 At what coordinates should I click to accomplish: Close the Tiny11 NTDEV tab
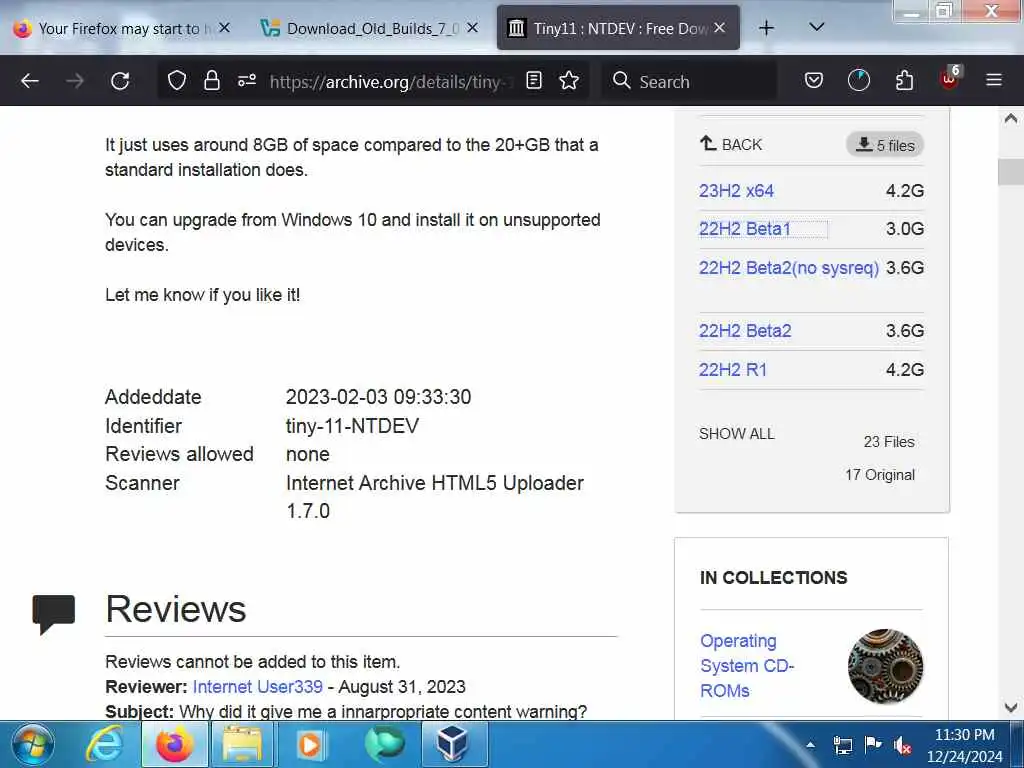point(720,28)
